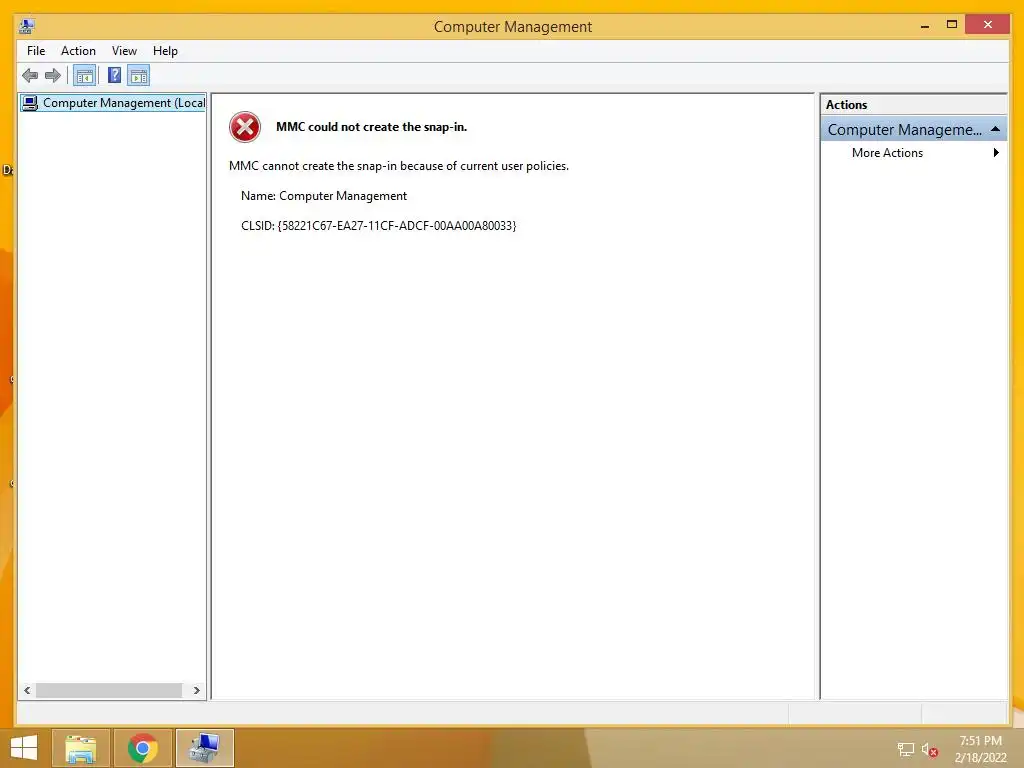Open the Action menu

coord(78,51)
